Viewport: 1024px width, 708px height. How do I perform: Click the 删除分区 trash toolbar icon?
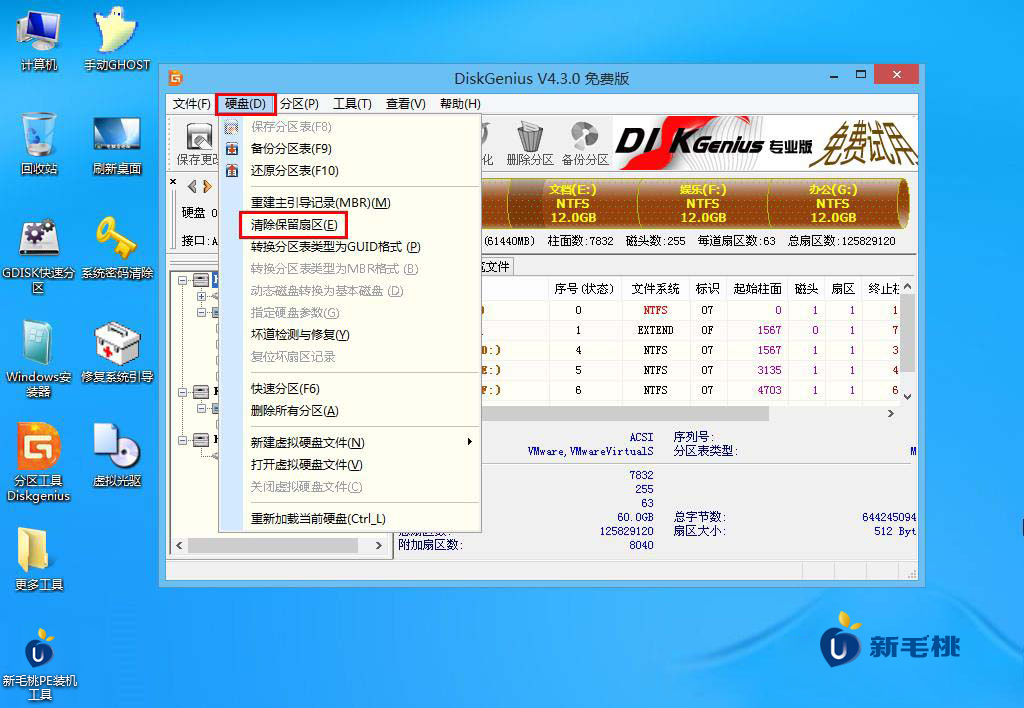(x=530, y=144)
